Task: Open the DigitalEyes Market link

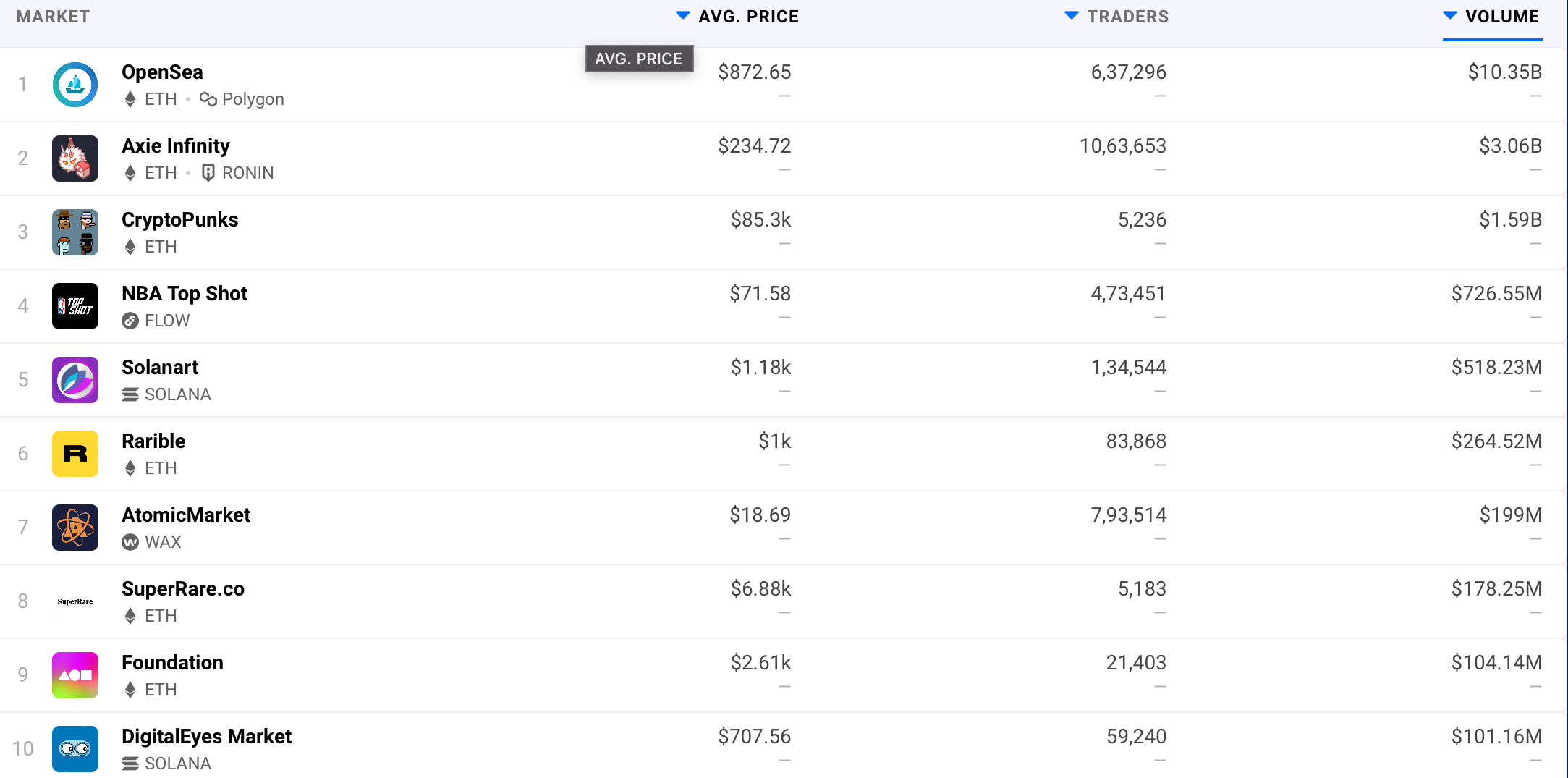Action: tap(207, 737)
